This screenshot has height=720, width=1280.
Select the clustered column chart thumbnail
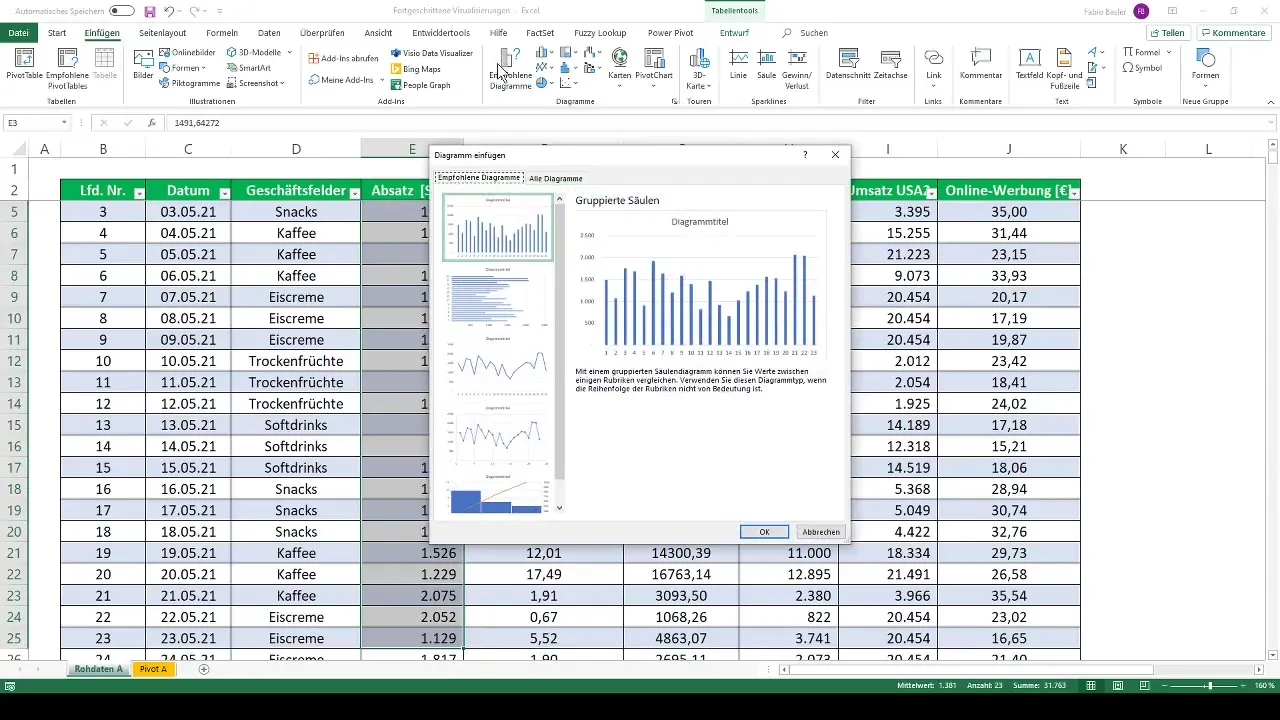[x=497, y=227]
